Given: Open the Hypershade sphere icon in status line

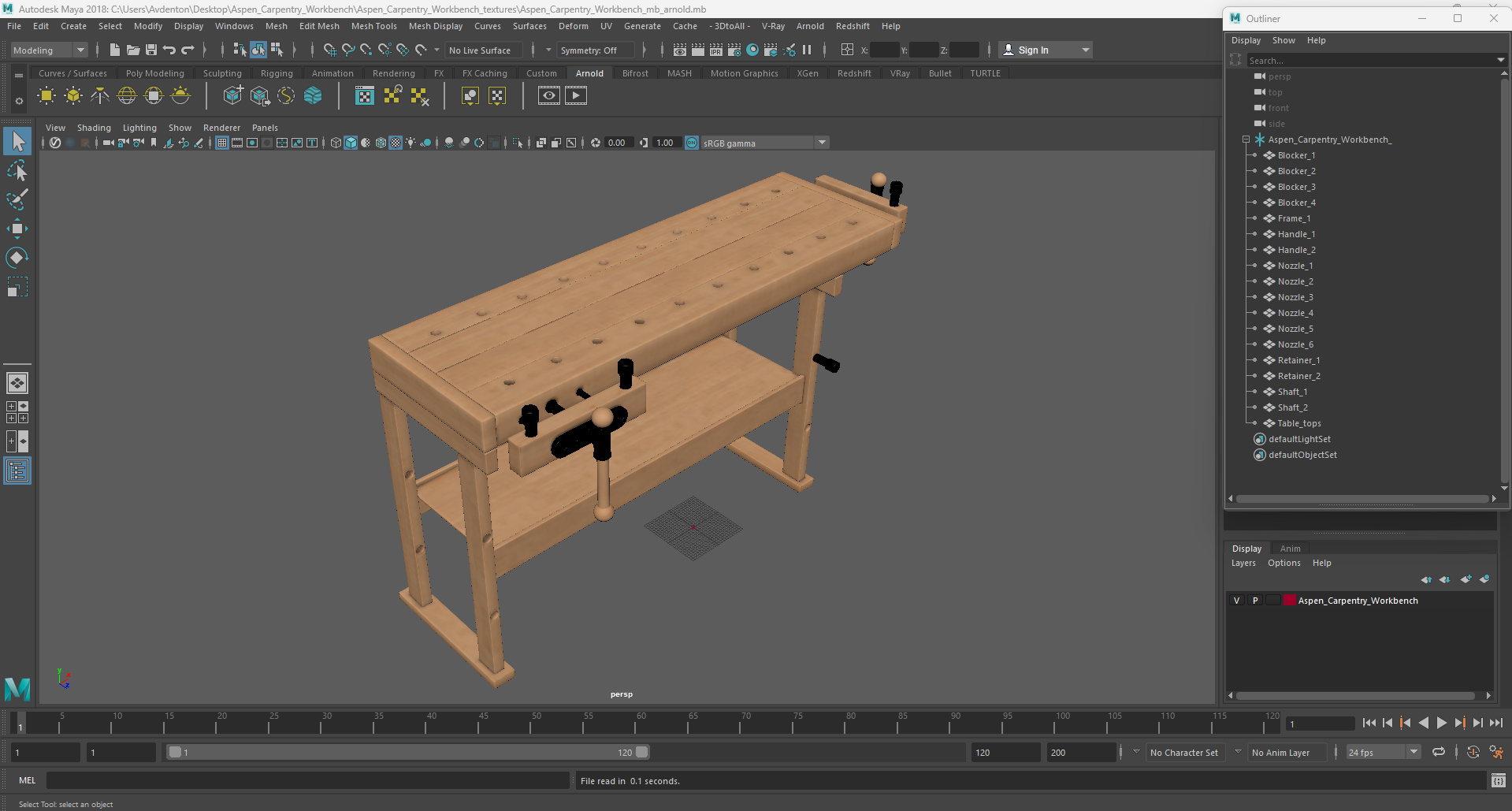Looking at the screenshot, I should point(752,50).
